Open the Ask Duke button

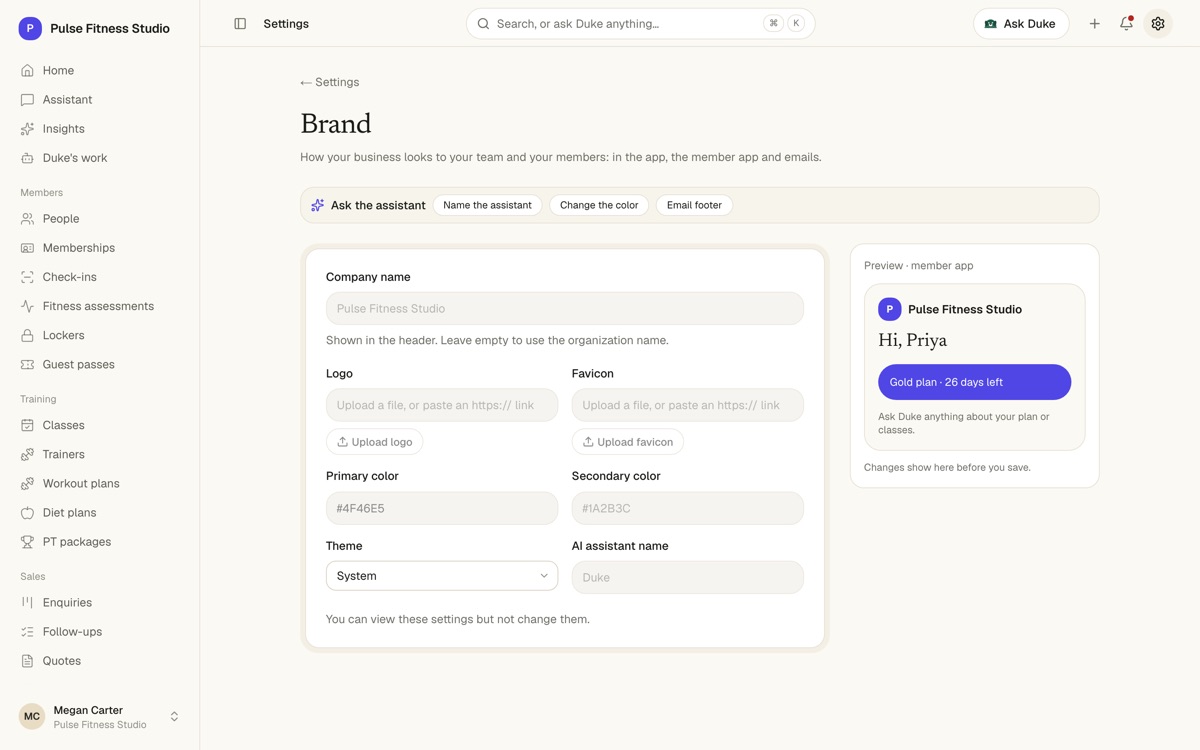1021,24
